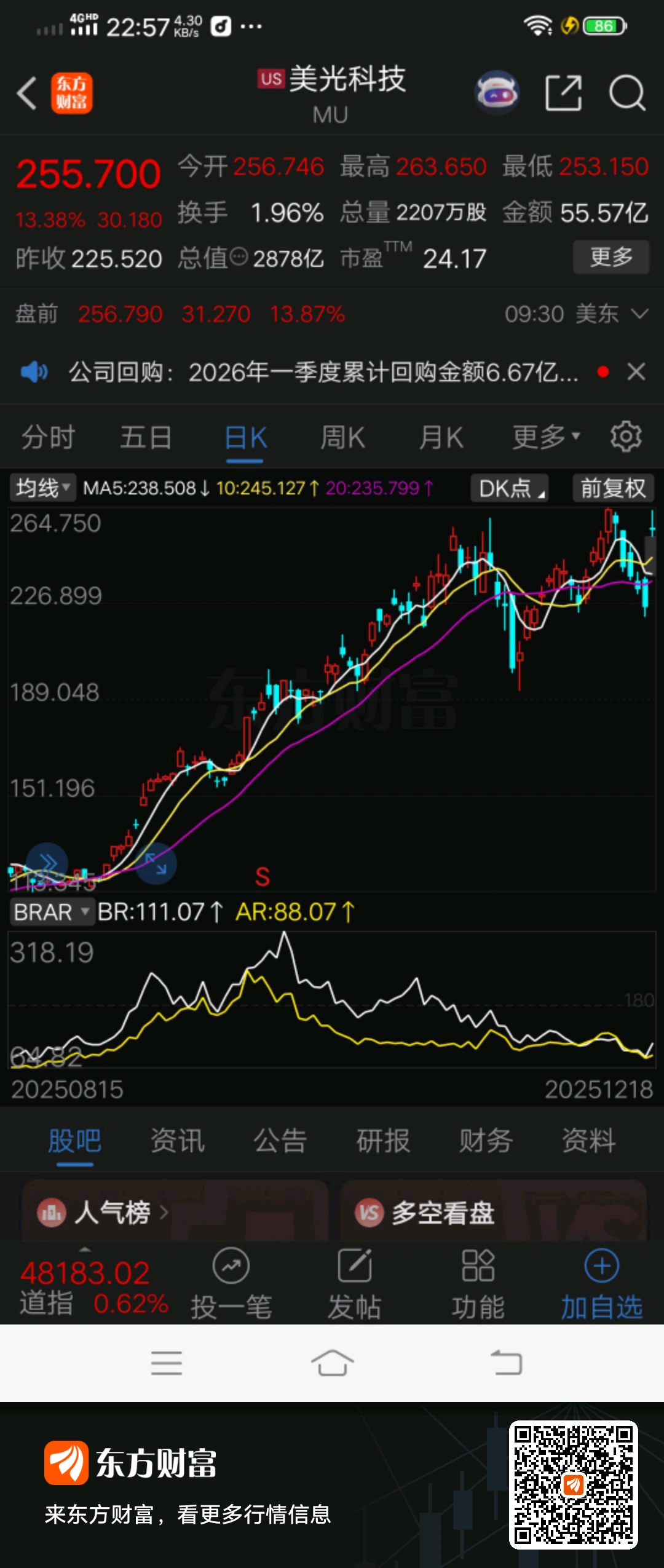This screenshot has height=1568, width=664.
Task: Tap the Android home navigation button
Action: point(332,1363)
